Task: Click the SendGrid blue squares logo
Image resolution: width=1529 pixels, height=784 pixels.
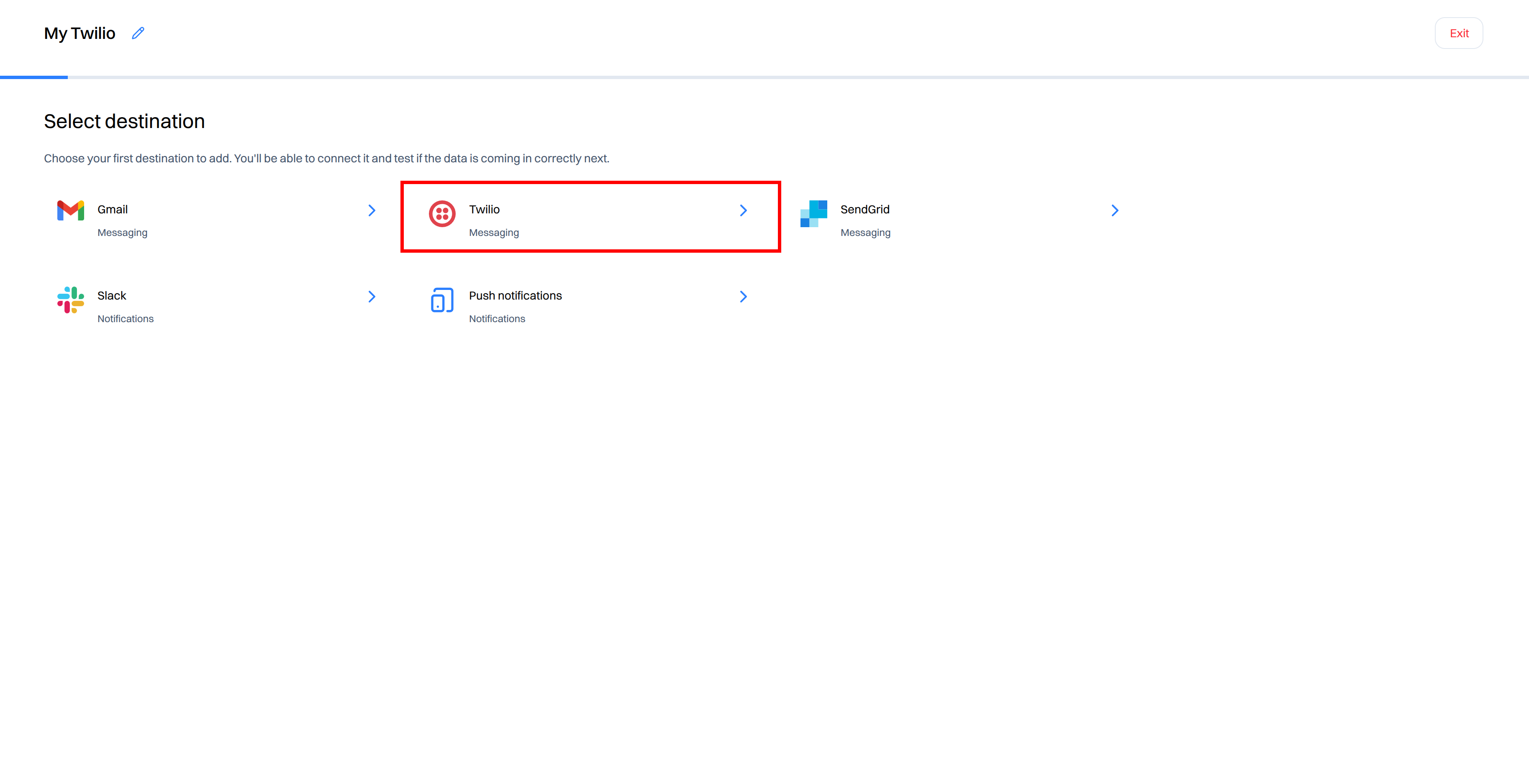Action: (x=814, y=214)
